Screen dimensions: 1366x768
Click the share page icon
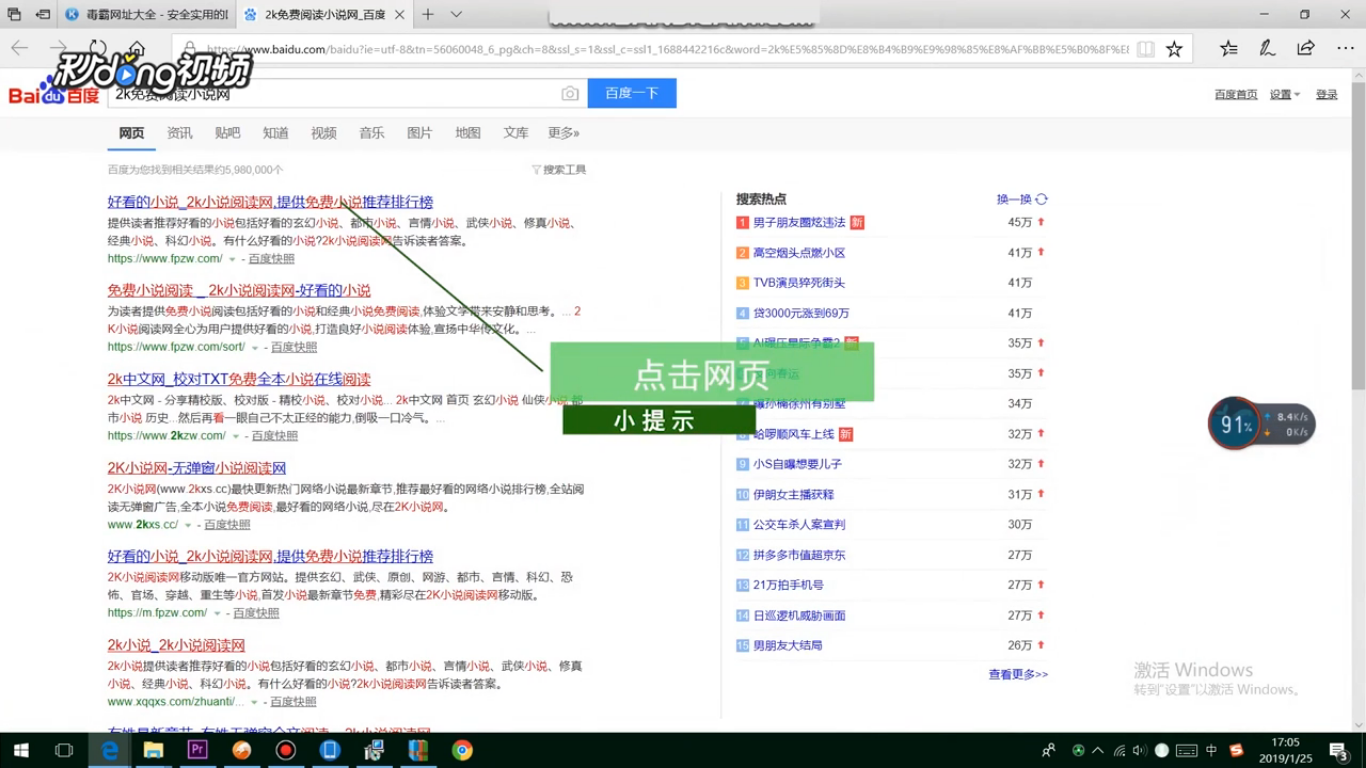(x=1305, y=48)
